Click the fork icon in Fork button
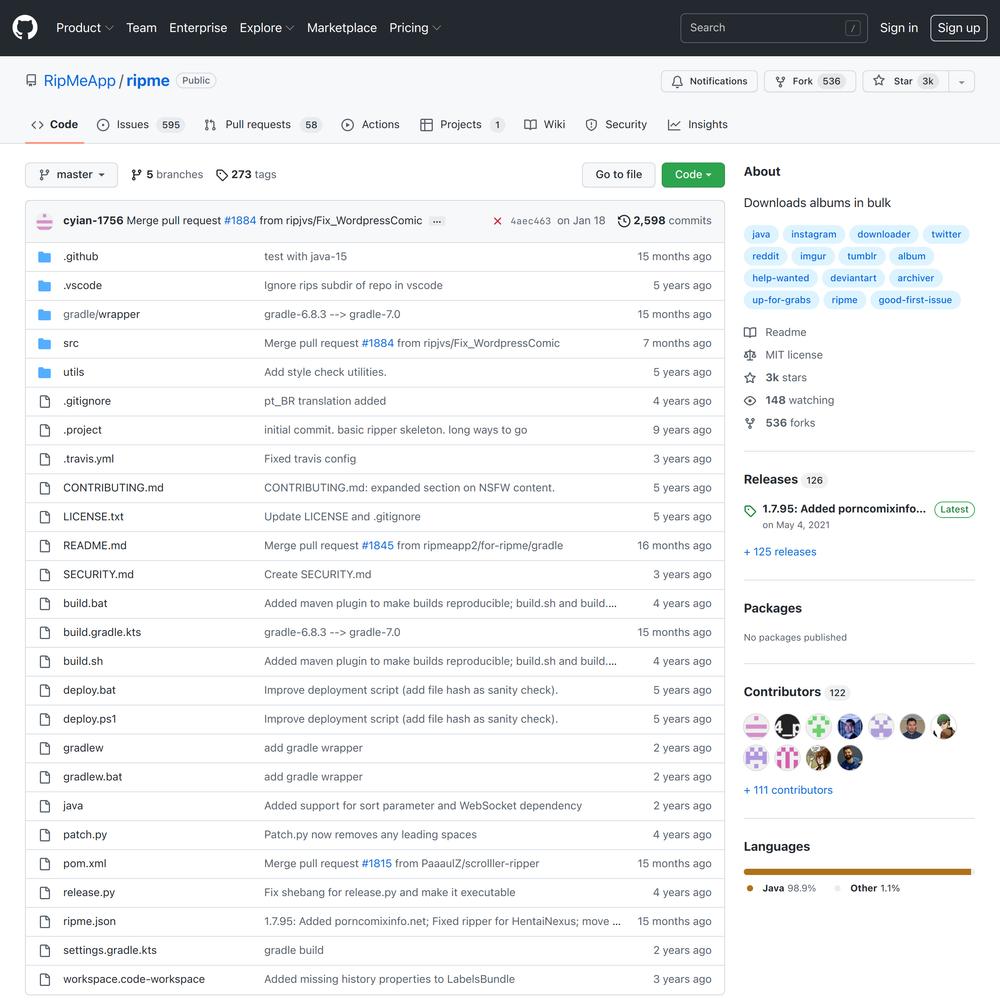1000x1000 pixels. (x=780, y=81)
